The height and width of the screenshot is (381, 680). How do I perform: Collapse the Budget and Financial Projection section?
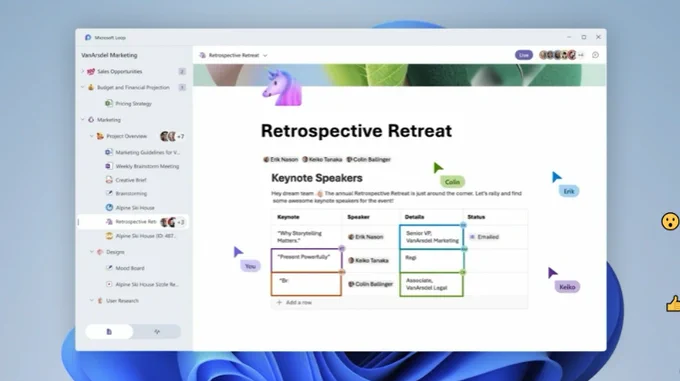(82, 87)
